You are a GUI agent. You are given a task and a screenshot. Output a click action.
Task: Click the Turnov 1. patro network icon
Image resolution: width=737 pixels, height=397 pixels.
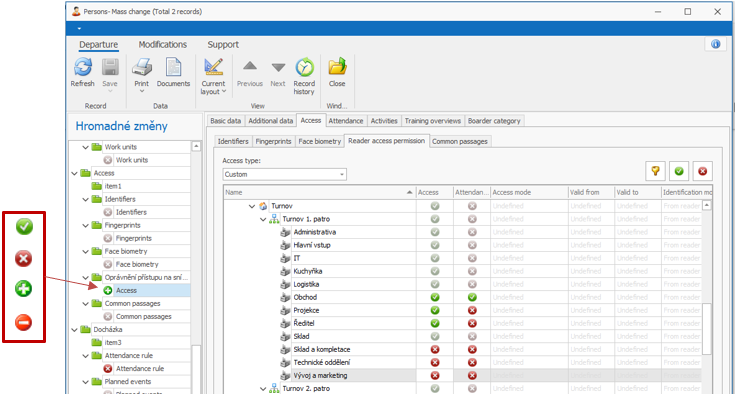[x=274, y=219]
